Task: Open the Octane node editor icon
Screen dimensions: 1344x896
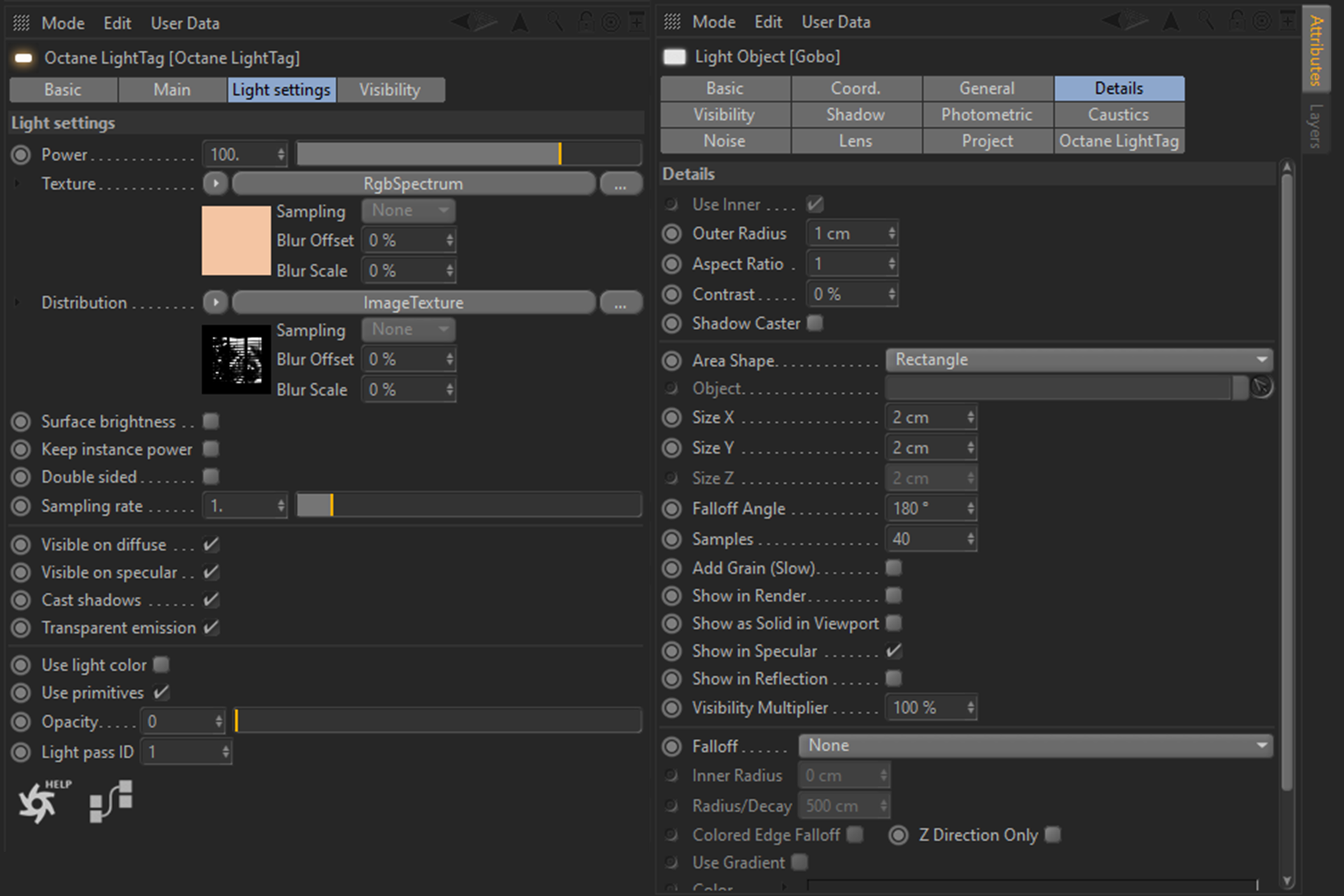Action: click(x=111, y=801)
